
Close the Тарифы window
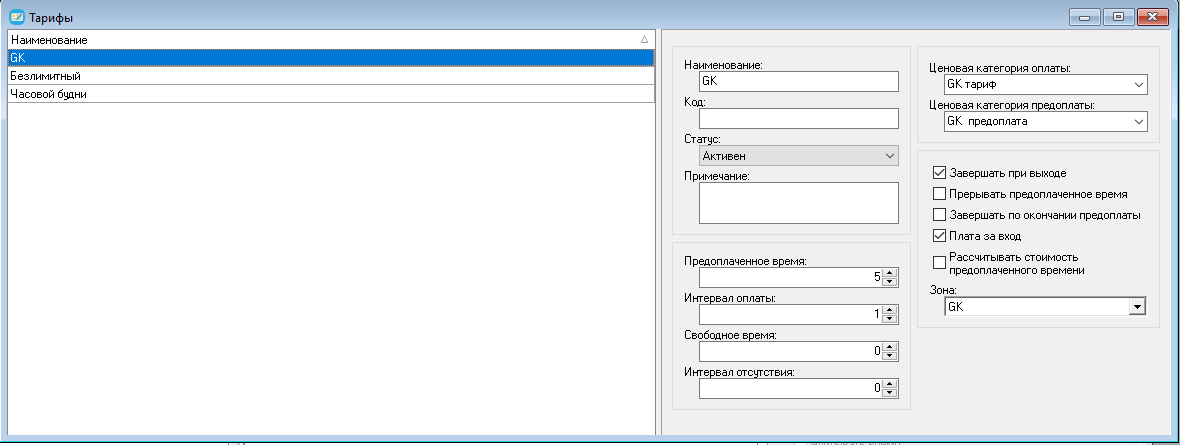1154,16
